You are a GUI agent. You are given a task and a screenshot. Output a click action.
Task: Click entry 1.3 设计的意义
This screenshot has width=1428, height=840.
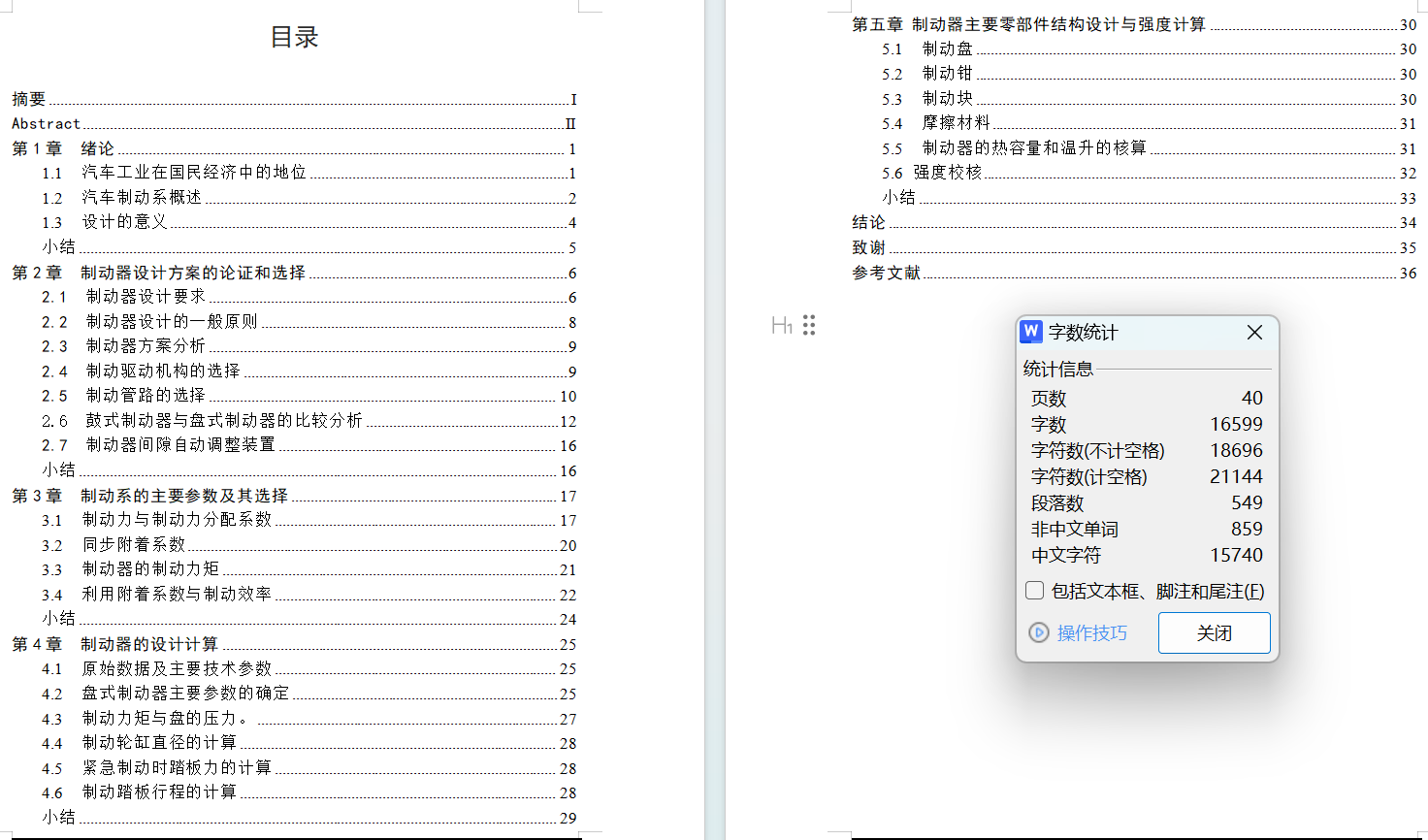point(309,222)
